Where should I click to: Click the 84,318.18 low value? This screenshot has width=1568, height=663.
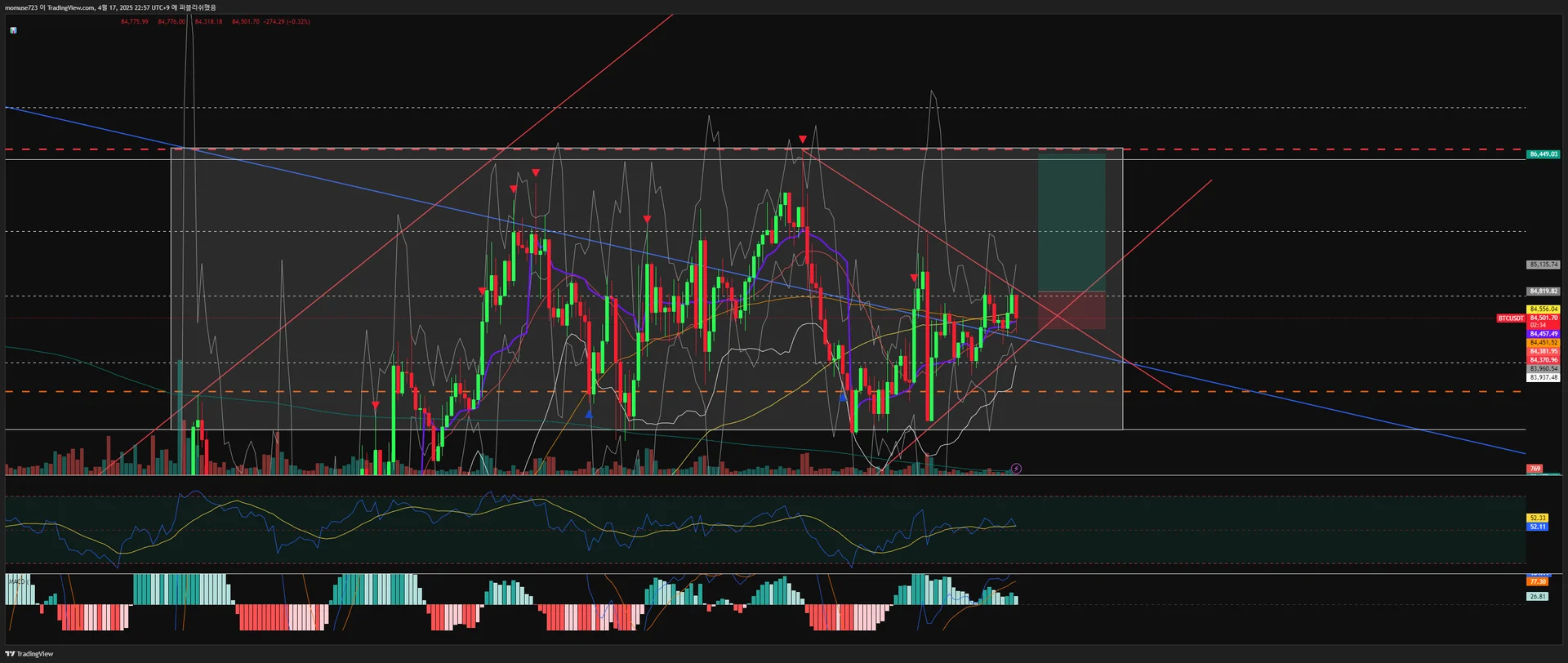[x=209, y=22]
